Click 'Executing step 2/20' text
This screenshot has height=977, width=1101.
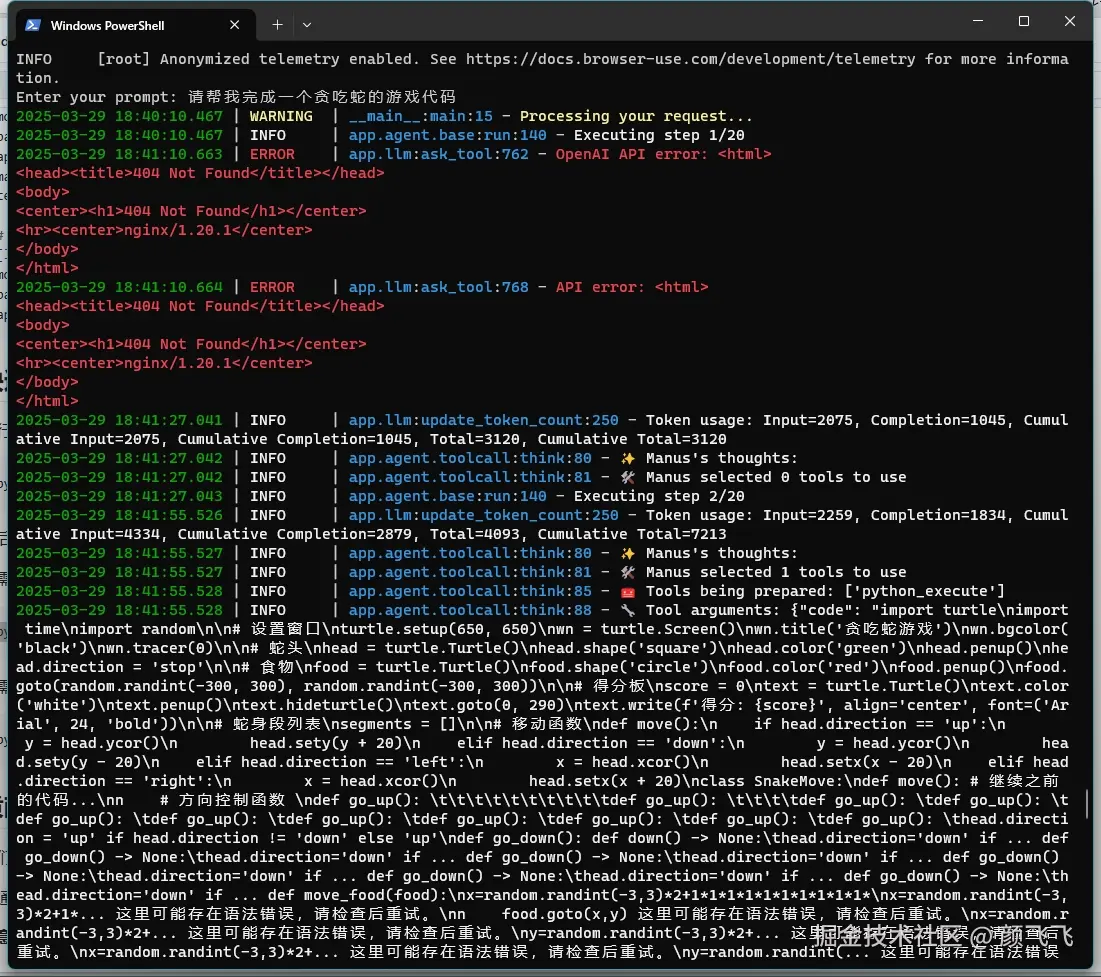(x=659, y=496)
